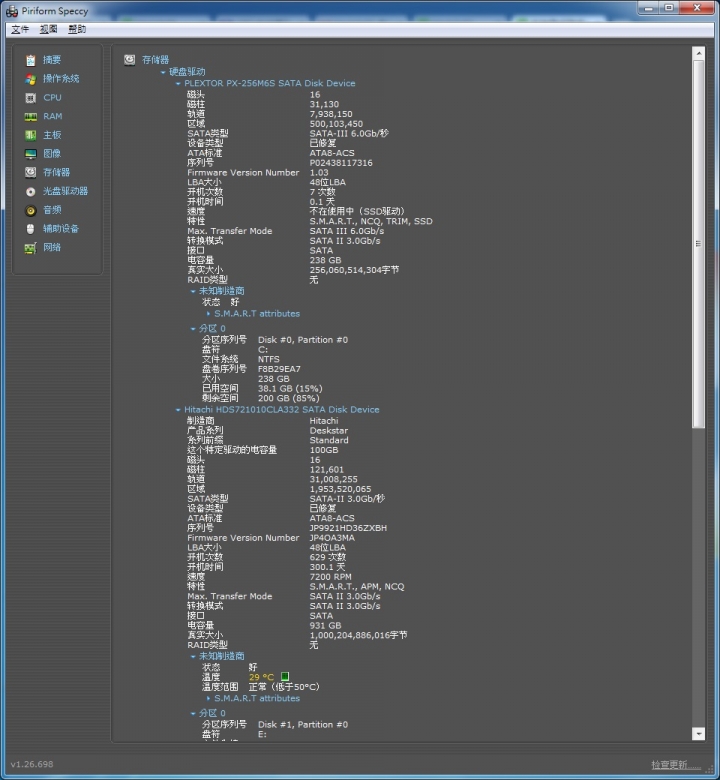Click the 音频 speaker icon
Image resolution: width=720 pixels, height=780 pixels.
(x=30, y=210)
